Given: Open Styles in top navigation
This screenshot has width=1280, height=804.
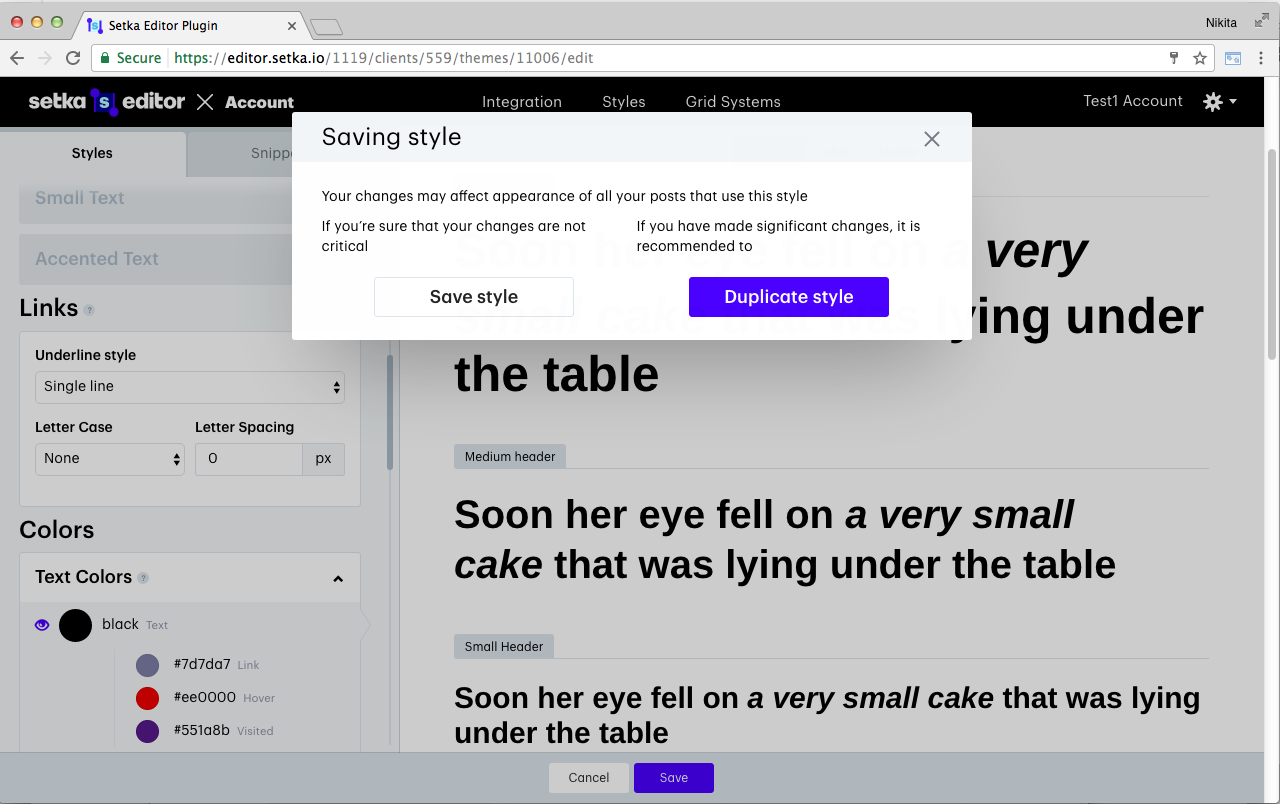Looking at the screenshot, I should pyautogui.click(x=624, y=102).
